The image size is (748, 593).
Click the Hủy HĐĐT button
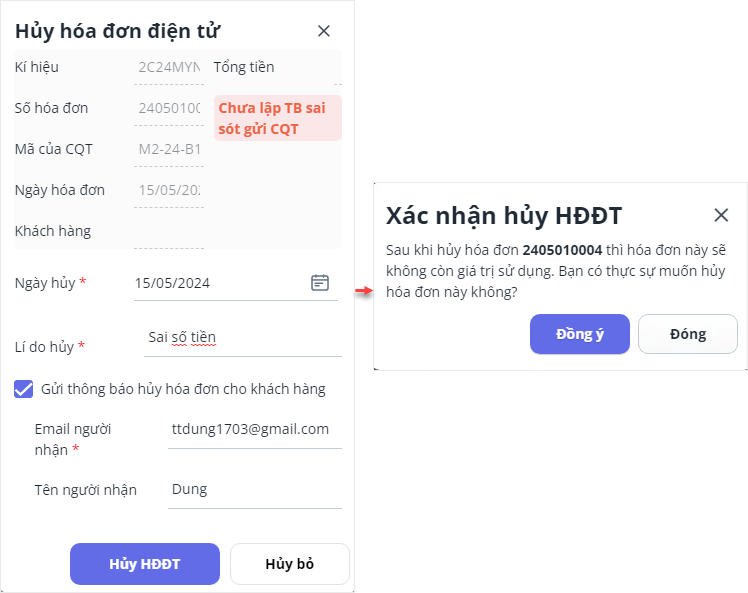(x=145, y=564)
